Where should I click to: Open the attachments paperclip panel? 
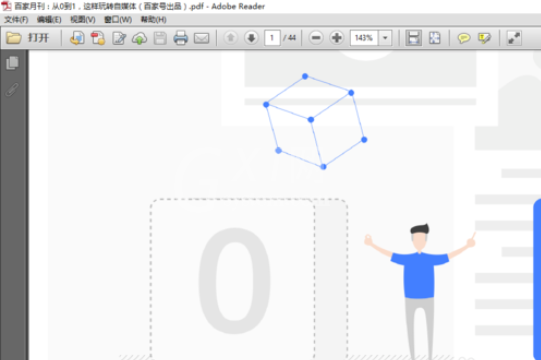[x=12, y=90]
